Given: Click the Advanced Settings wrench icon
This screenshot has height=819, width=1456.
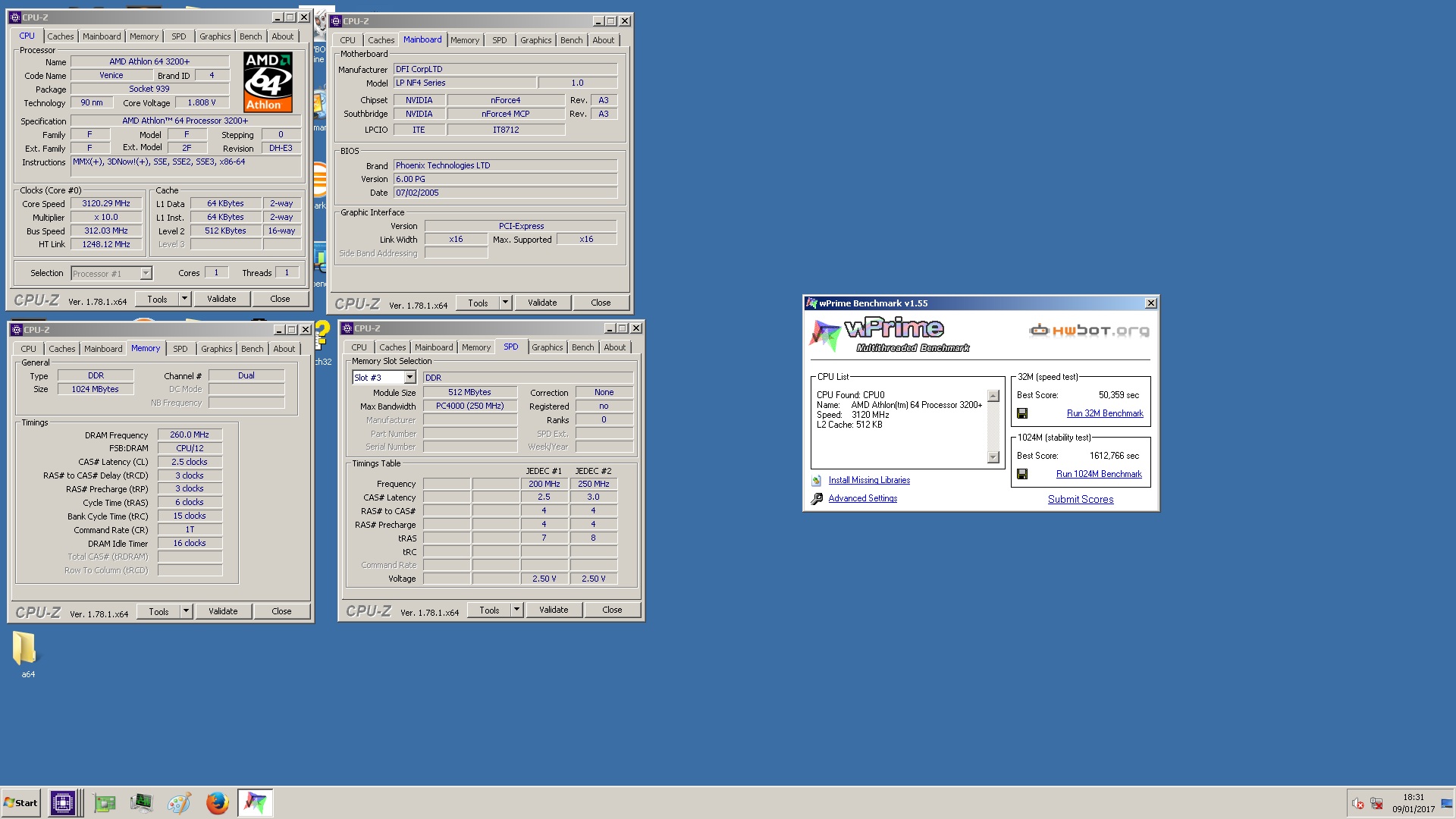Looking at the screenshot, I should (x=817, y=499).
